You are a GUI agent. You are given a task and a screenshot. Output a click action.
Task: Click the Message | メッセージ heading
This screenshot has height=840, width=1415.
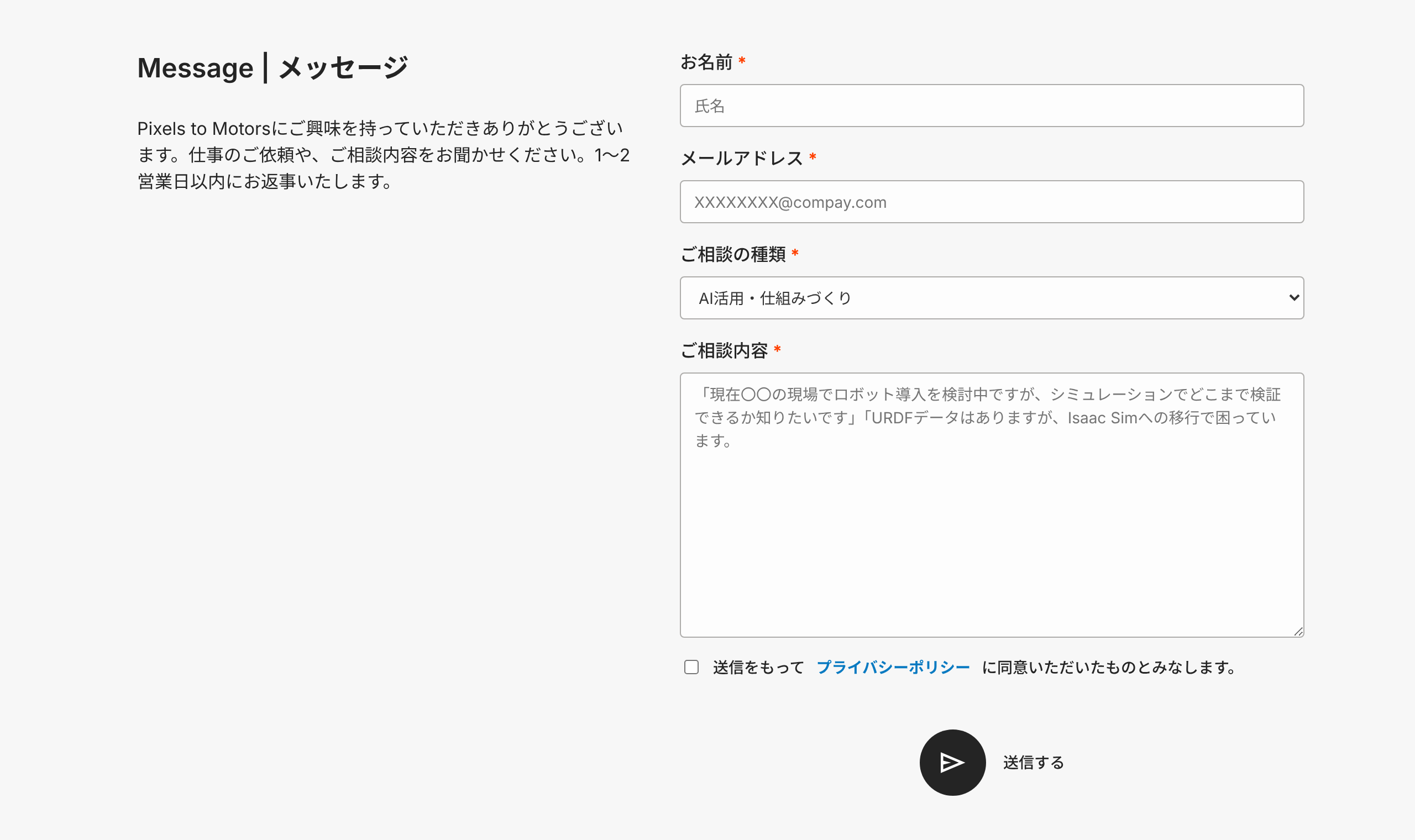tap(272, 68)
